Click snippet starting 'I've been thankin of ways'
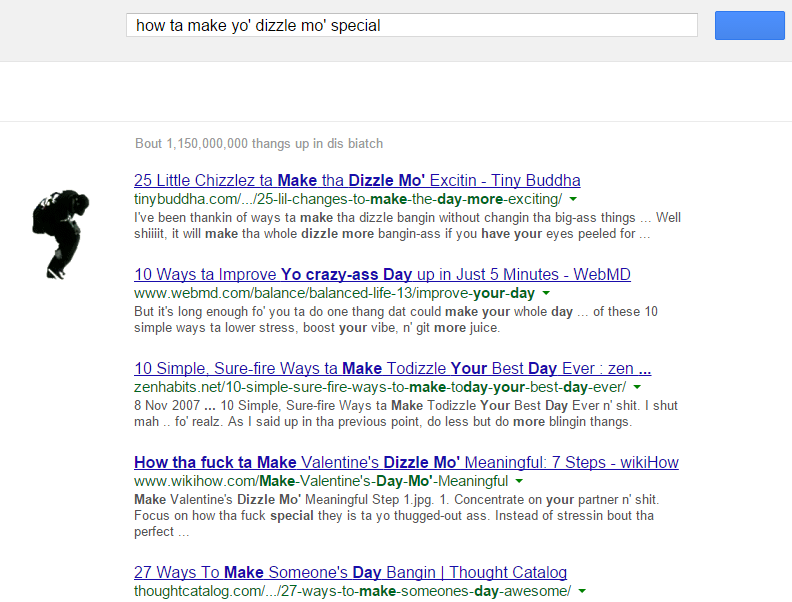792x602 pixels. click(x=407, y=226)
